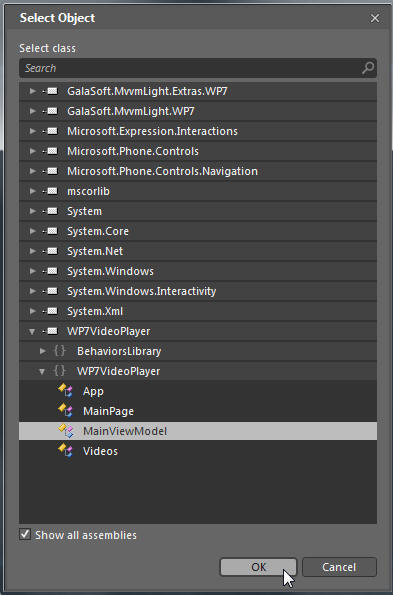Collapse the WP7VideoPlayer namespace node
The width and height of the screenshot is (393, 595).
click(42, 371)
